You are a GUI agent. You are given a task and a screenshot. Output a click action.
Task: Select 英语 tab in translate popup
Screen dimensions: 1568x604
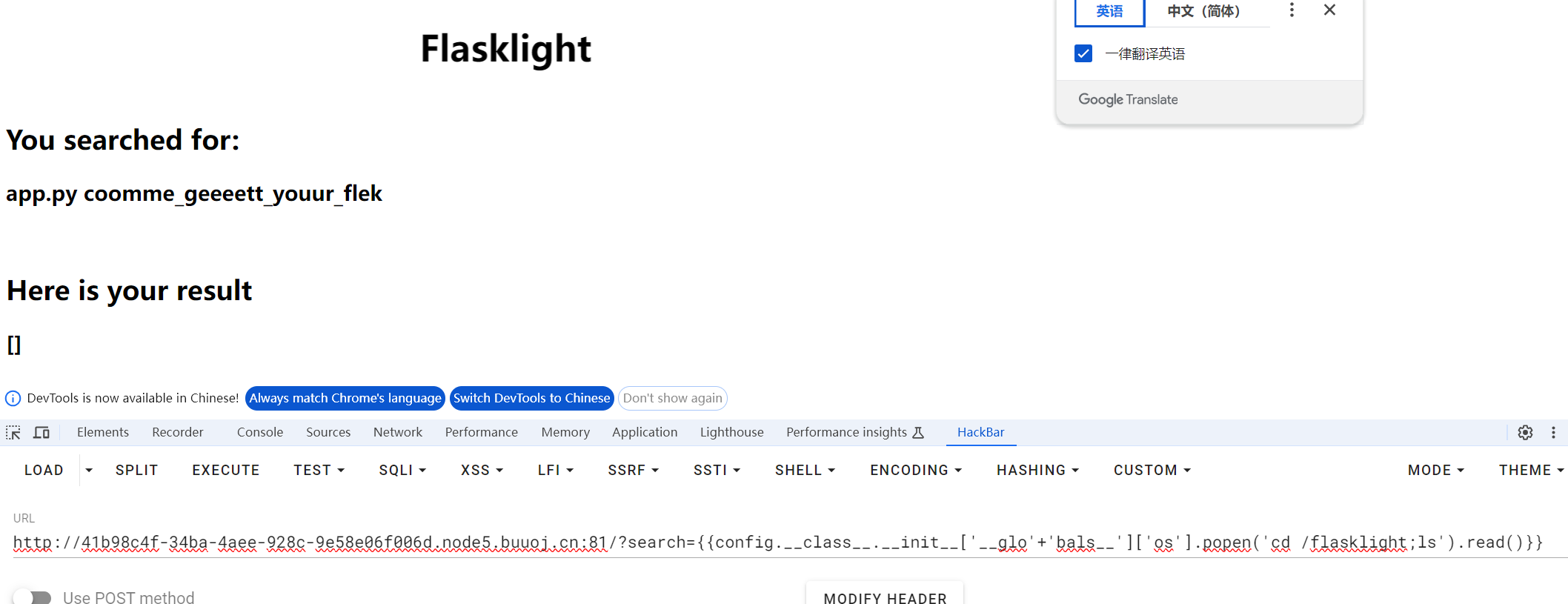tap(1110, 12)
